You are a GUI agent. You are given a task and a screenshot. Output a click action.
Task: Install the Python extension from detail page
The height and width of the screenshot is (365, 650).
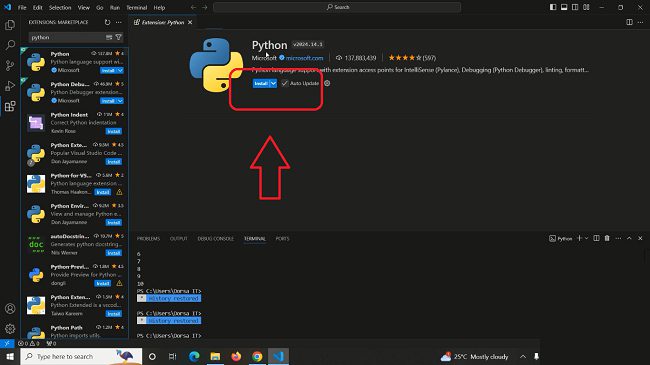[x=261, y=83]
